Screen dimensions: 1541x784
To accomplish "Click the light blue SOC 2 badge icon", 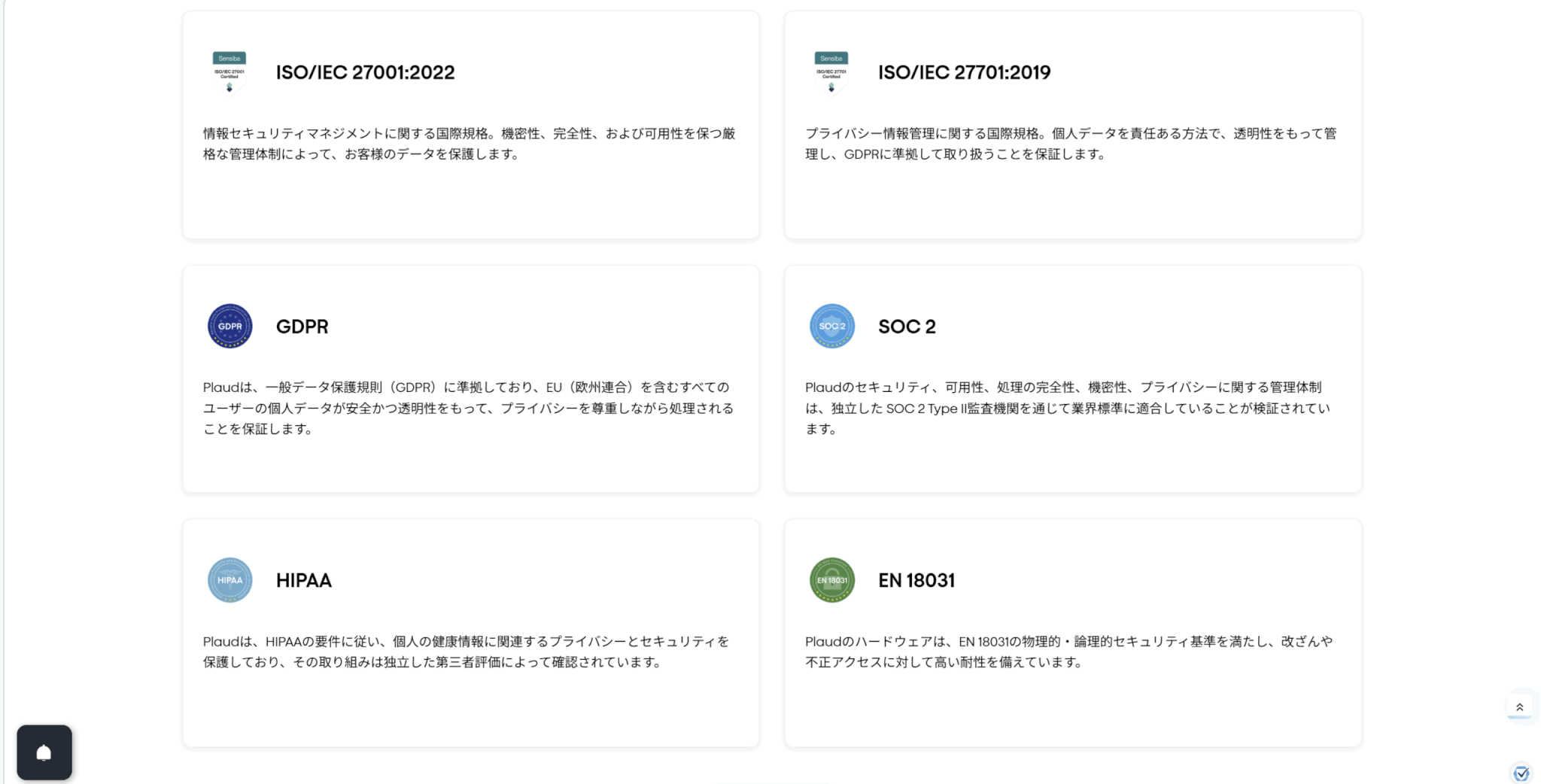I will 831,326.
